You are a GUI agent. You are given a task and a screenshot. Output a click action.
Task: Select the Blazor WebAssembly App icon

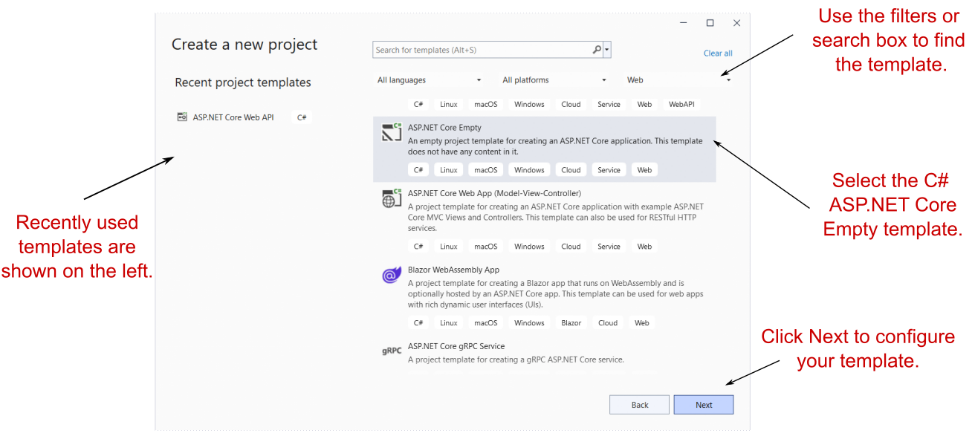[x=392, y=275]
